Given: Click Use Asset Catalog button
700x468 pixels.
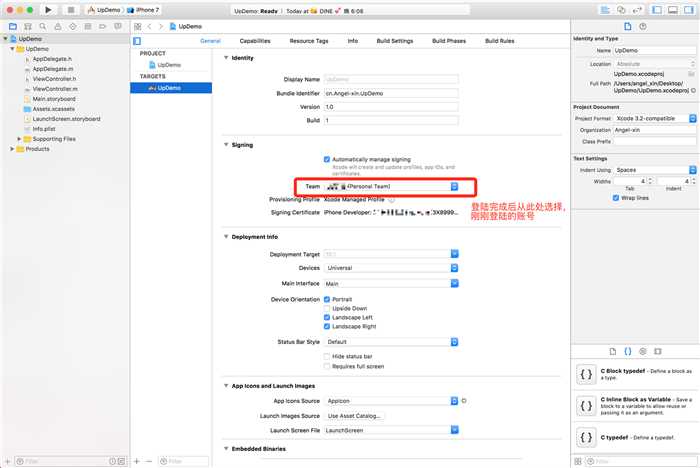Looking at the screenshot, I should (x=354, y=416).
